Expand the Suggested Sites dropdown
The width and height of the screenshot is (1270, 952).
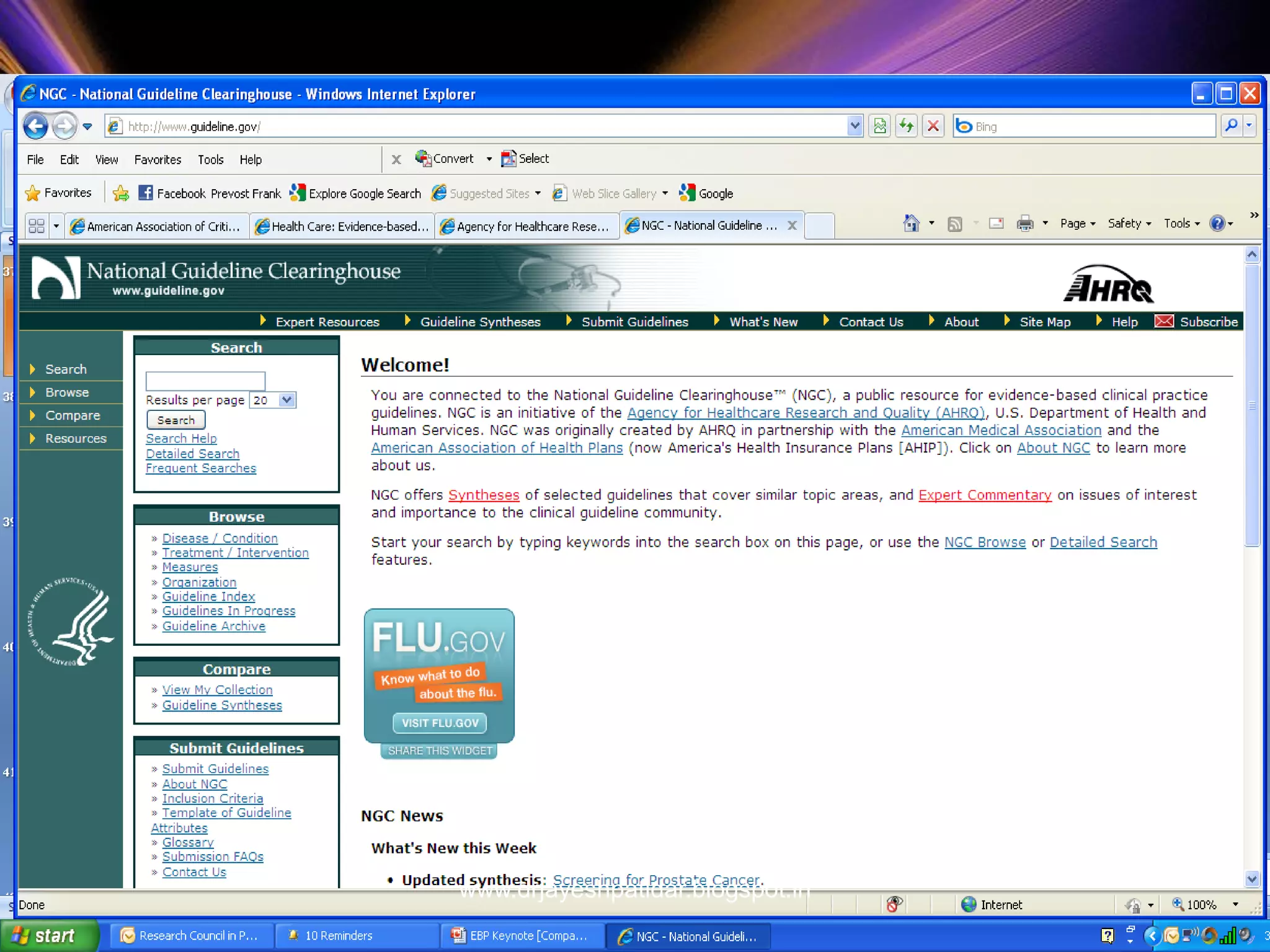coord(538,193)
